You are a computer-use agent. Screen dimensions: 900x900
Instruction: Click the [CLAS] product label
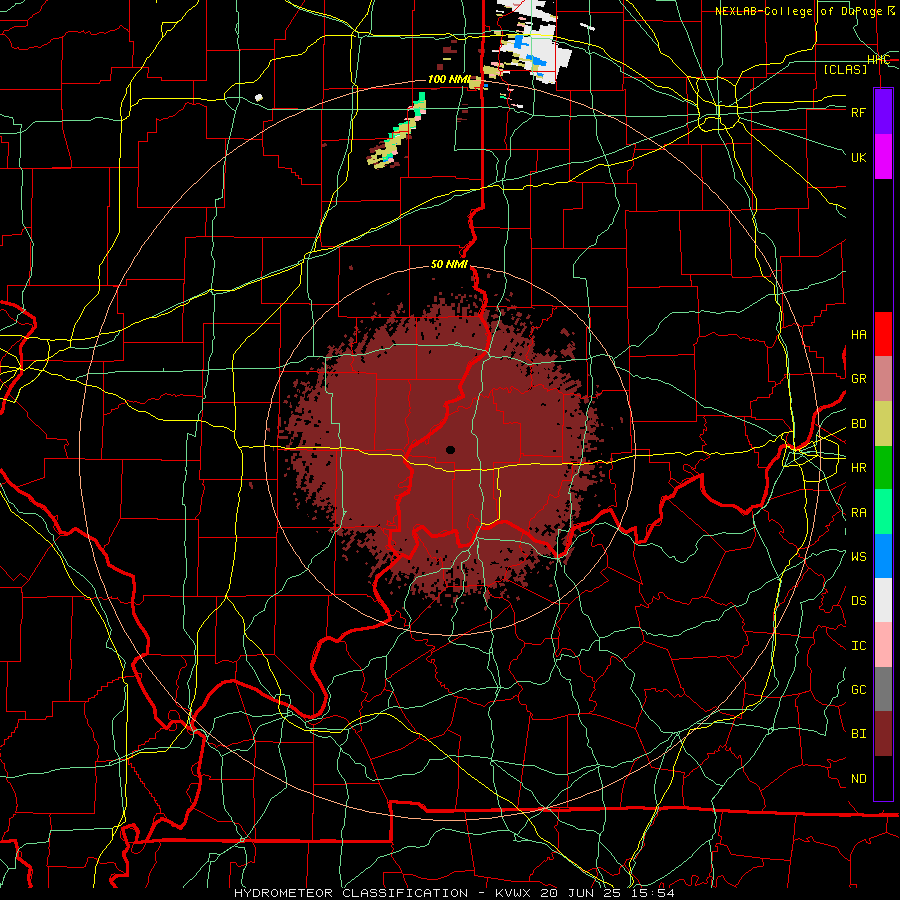tap(845, 69)
